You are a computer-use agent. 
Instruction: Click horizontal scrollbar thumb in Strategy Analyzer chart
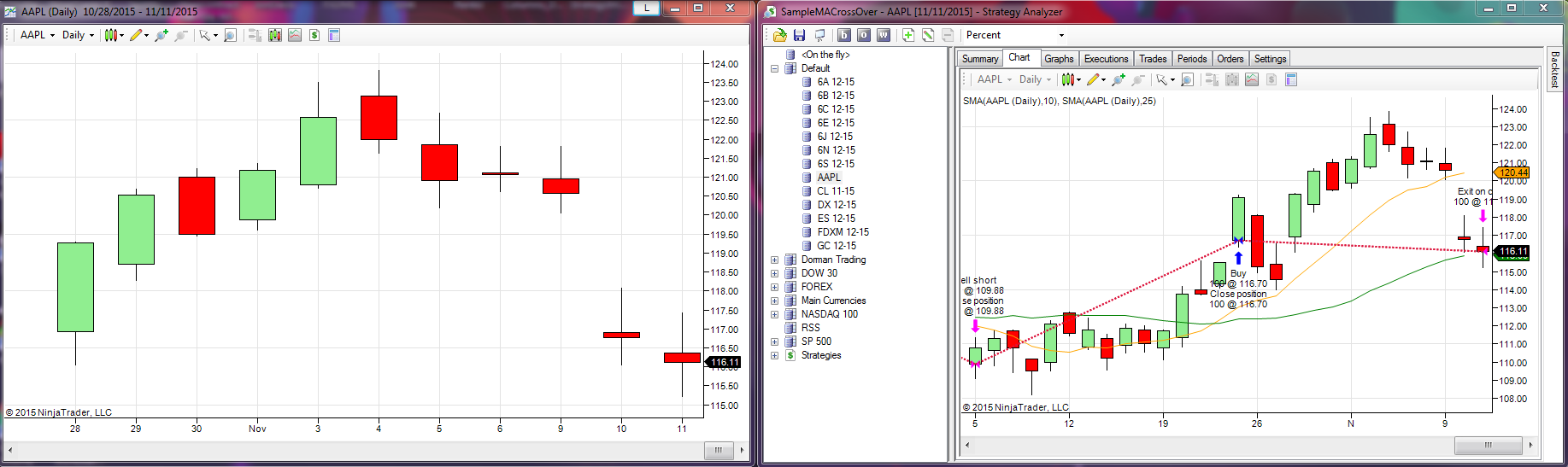[1488, 445]
